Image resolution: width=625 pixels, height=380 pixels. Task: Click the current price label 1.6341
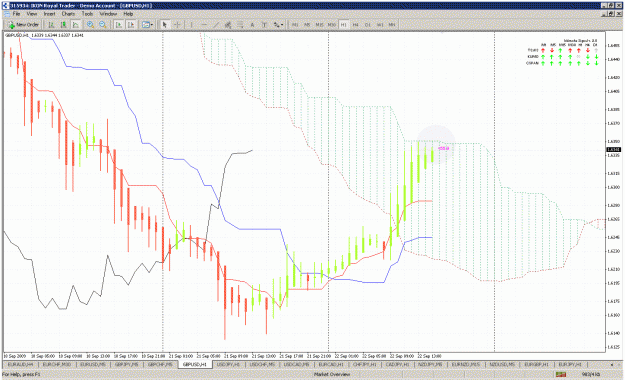(613, 150)
